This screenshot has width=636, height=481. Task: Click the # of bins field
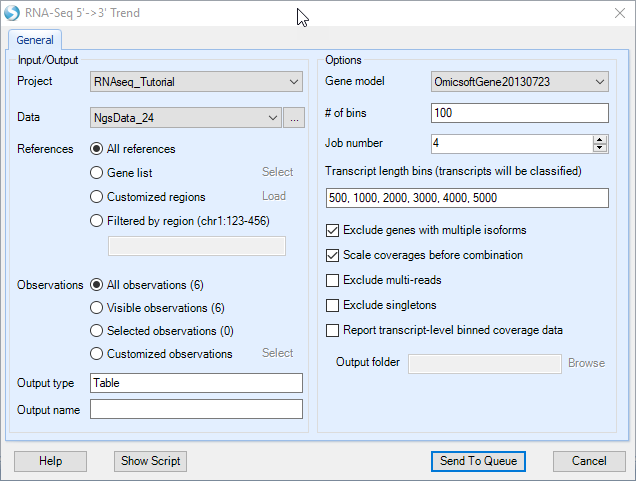[520, 113]
